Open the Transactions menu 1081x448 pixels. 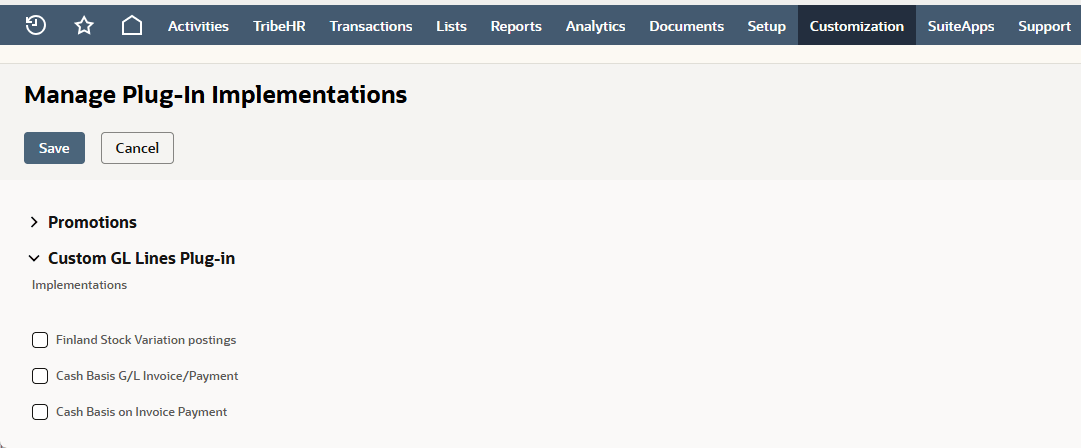tap(371, 26)
